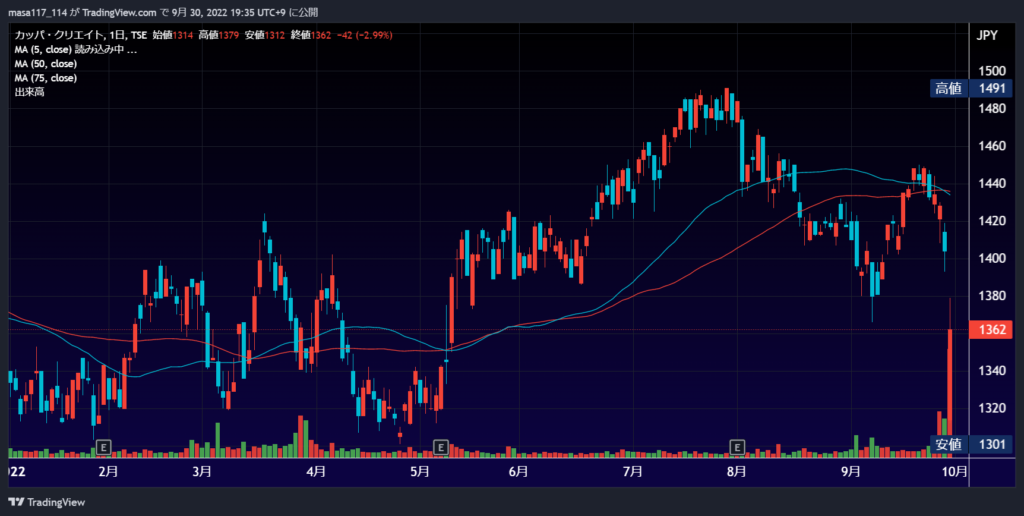Click the 1480 price axis value

click(993, 108)
